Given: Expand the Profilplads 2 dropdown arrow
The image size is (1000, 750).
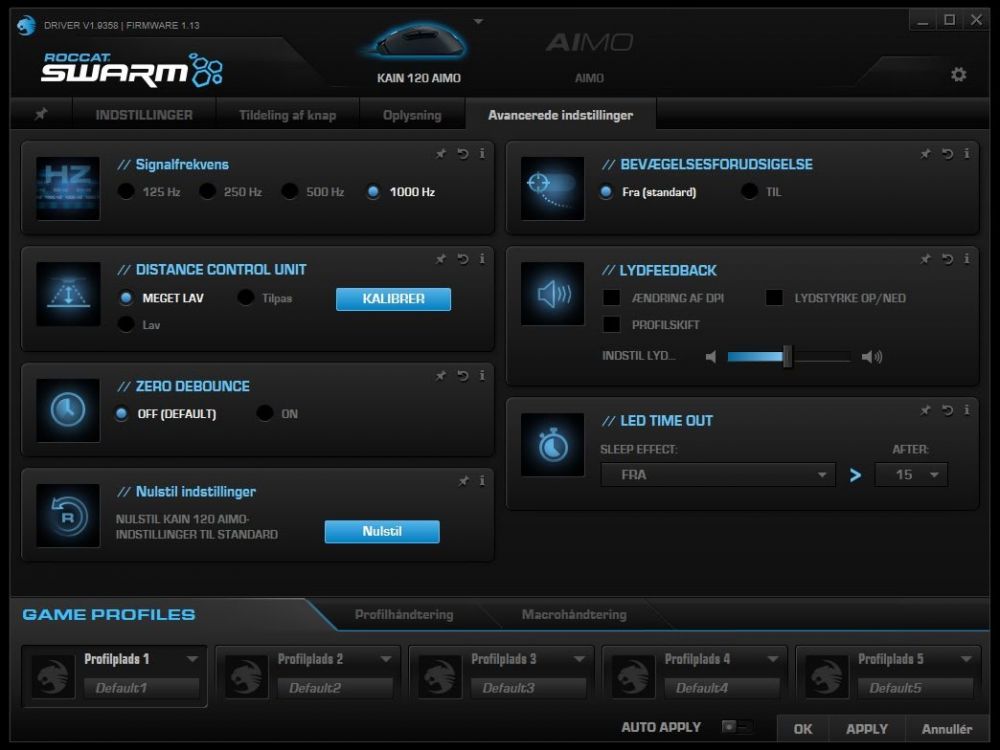Looking at the screenshot, I should click(386, 659).
